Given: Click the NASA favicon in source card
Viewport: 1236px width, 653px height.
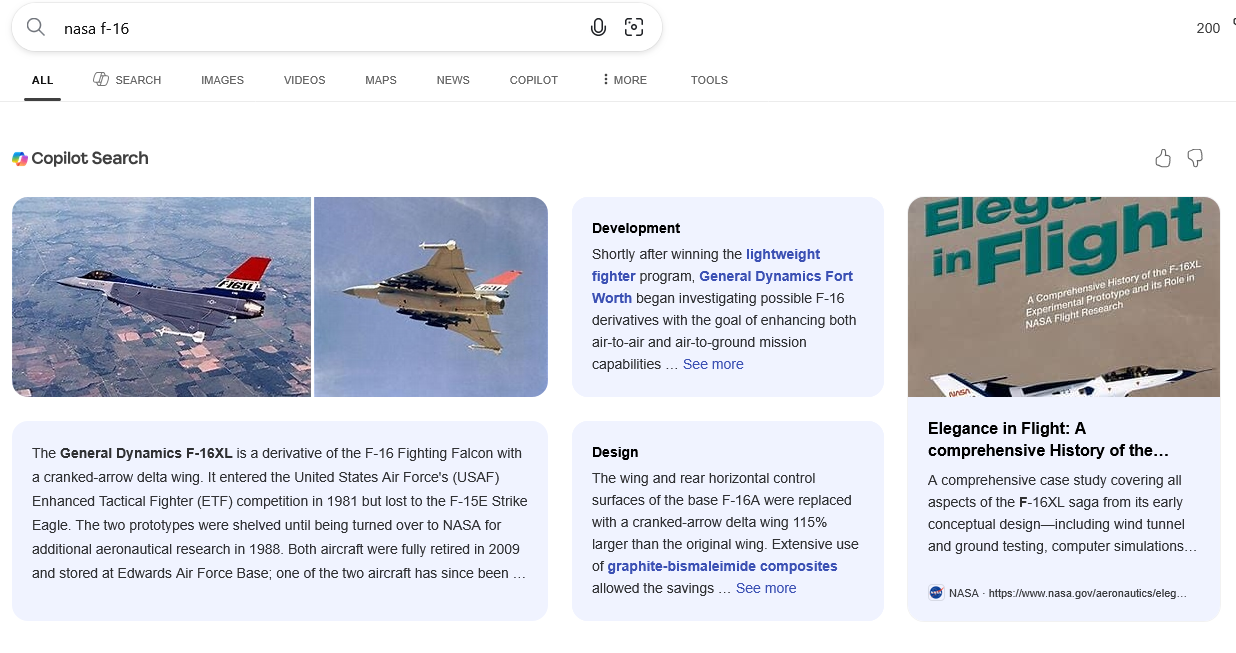Looking at the screenshot, I should [x=936, y=593].
